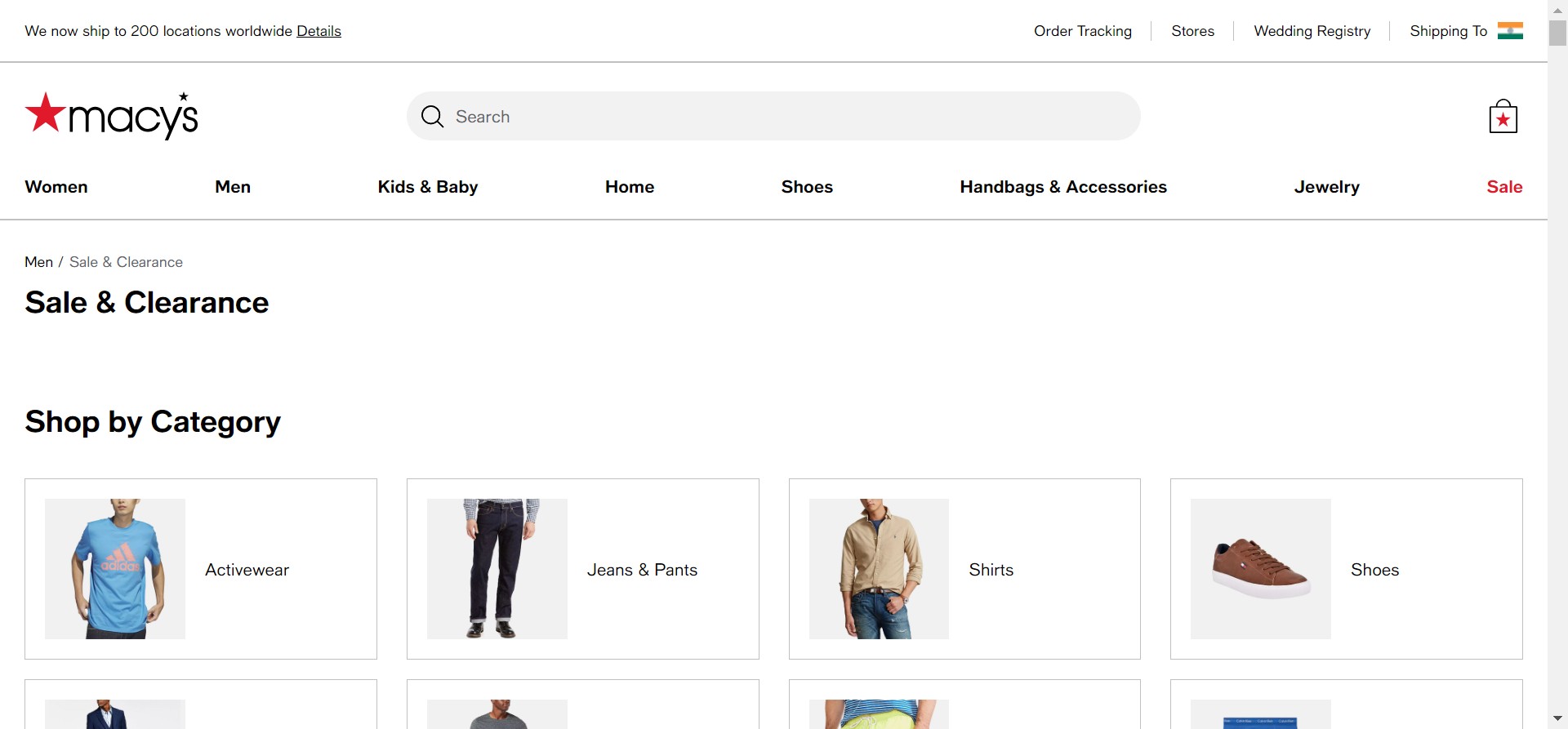Click the scrollbar down arrow
The image size is (1568, 729).
(1557, 719)
